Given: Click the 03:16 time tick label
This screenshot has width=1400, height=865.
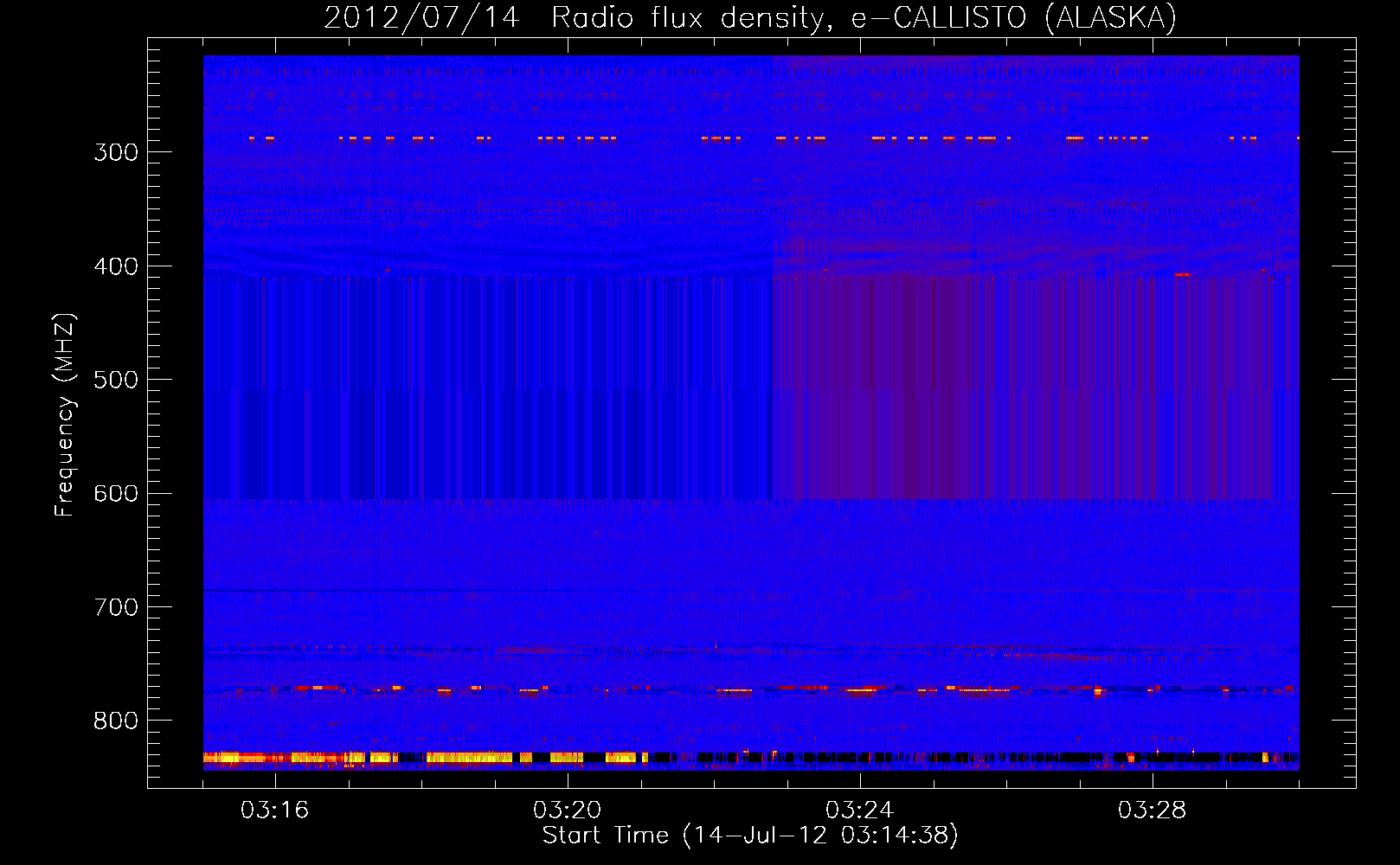Looking at the screenshot, I should click(x=275, y=811).
